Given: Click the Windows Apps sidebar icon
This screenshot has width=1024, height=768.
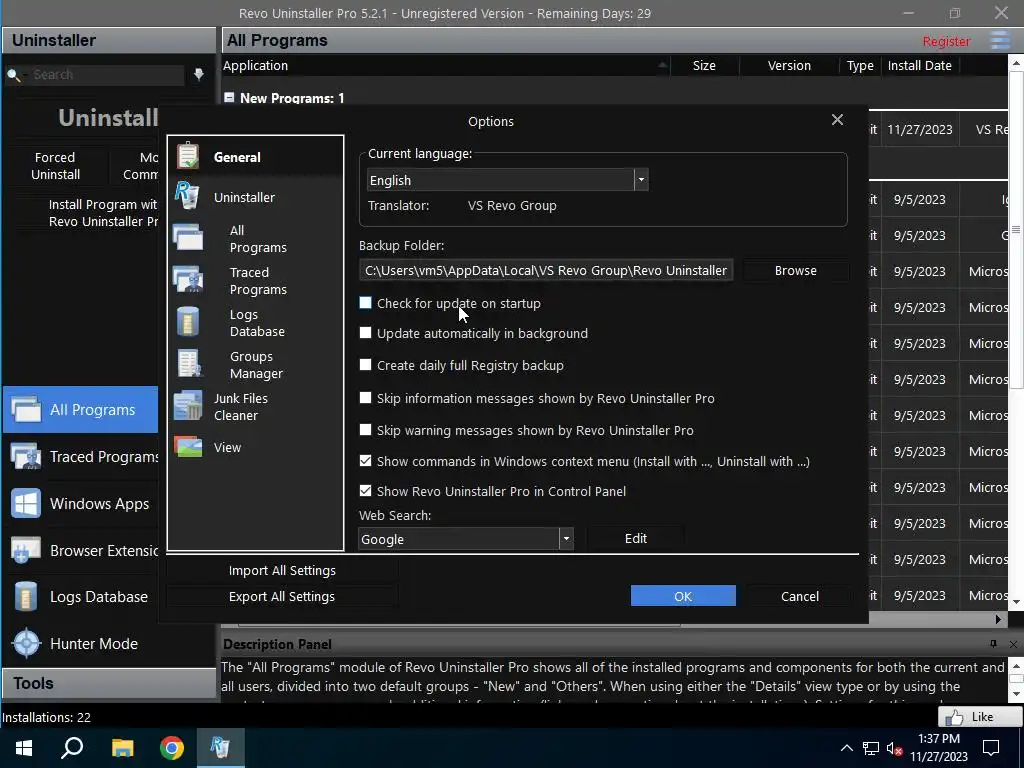Looking at the screenshot, I should 26,504.
